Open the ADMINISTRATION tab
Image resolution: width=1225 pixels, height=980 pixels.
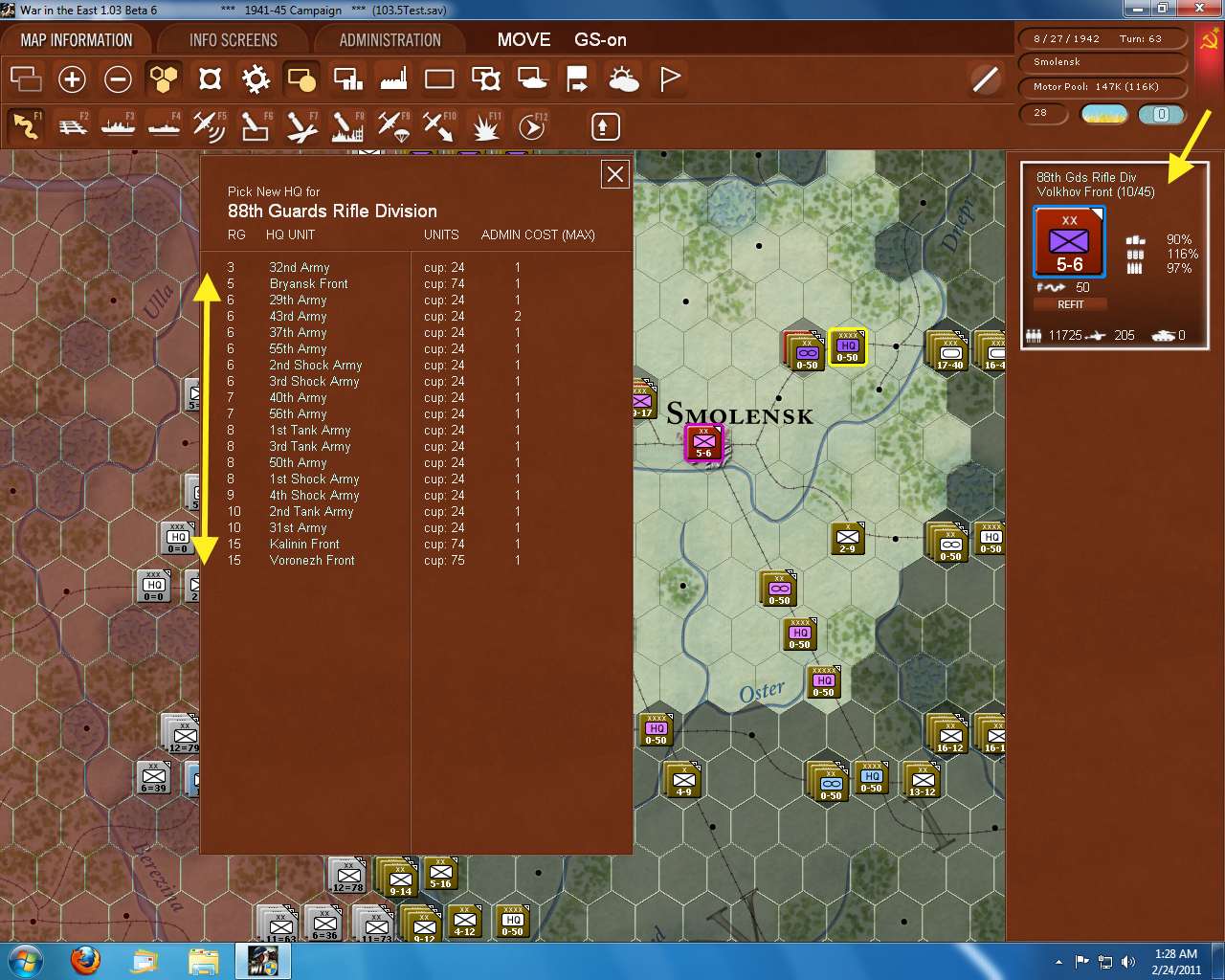(x=390, y=40)
